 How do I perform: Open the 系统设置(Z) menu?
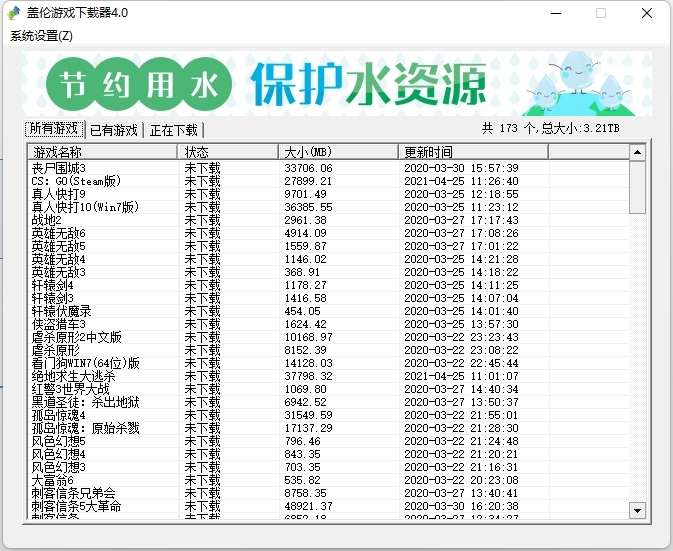41,36
